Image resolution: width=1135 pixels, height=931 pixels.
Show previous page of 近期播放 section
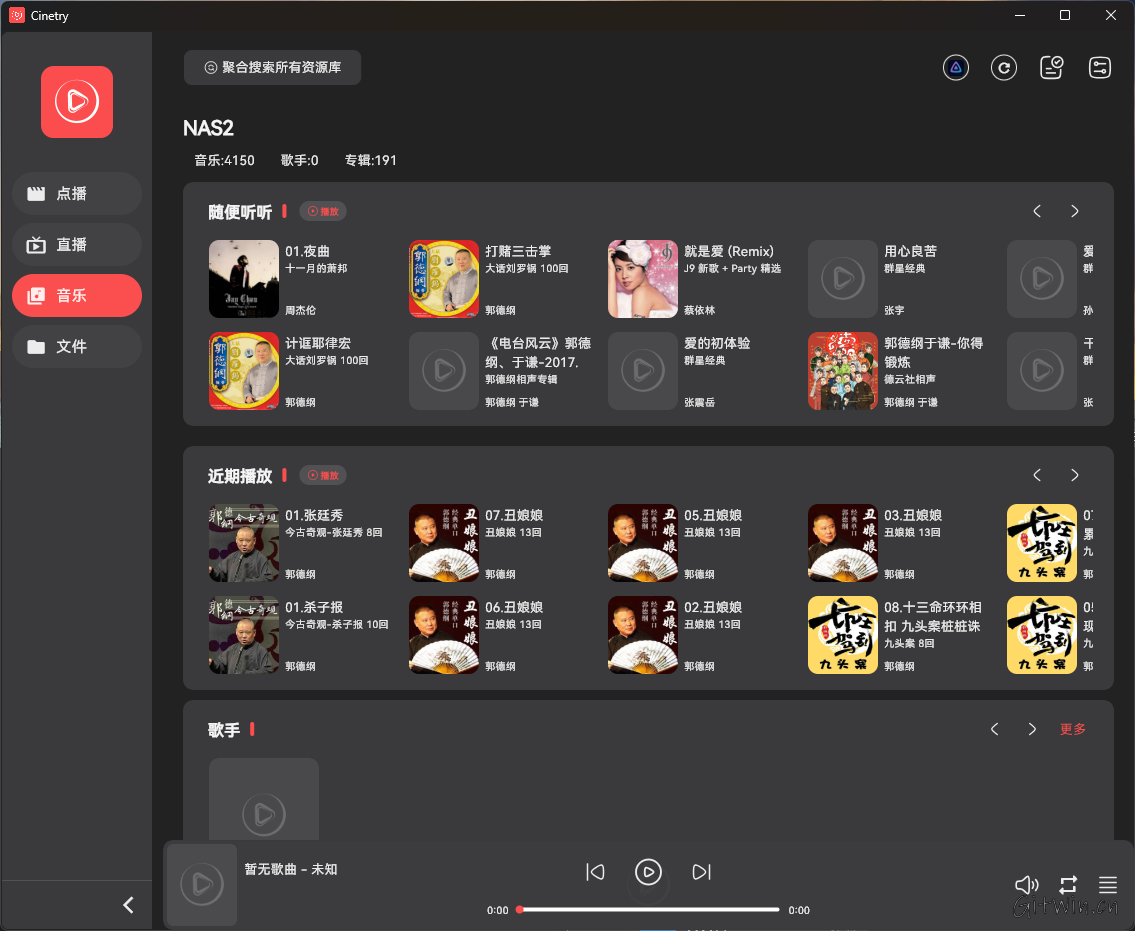click(1037, 475)
